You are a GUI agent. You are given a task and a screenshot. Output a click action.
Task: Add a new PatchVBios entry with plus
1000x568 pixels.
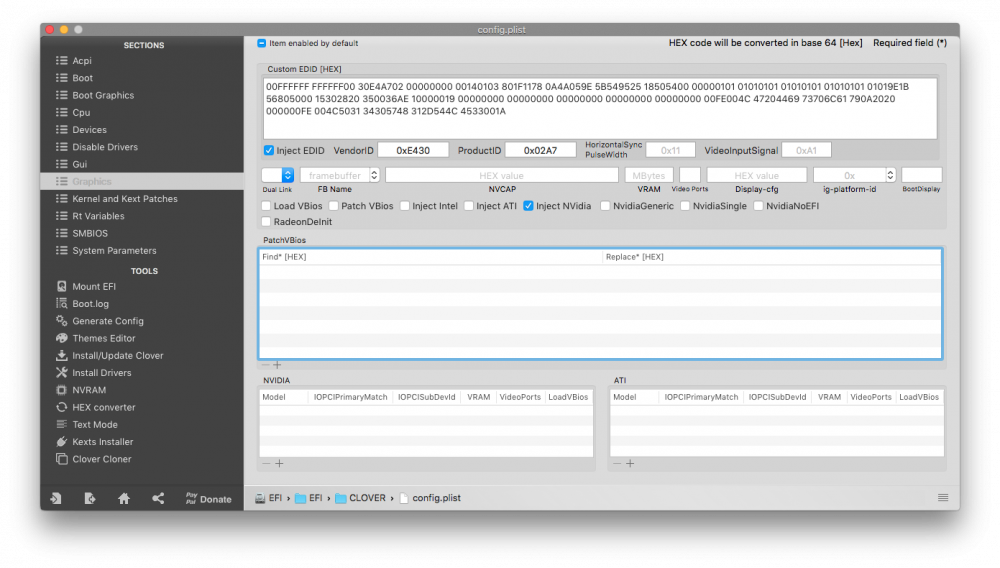(277, 365)
